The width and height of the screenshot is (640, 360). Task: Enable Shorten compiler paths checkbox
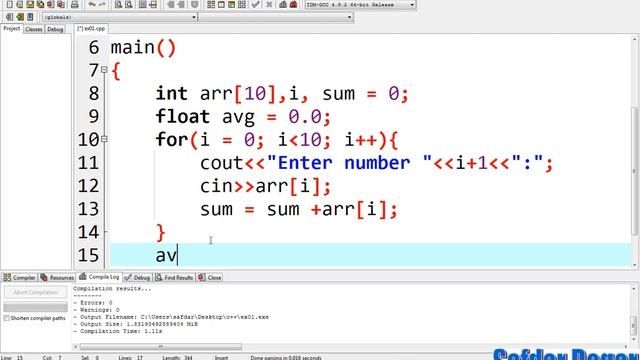pos(7,318)
